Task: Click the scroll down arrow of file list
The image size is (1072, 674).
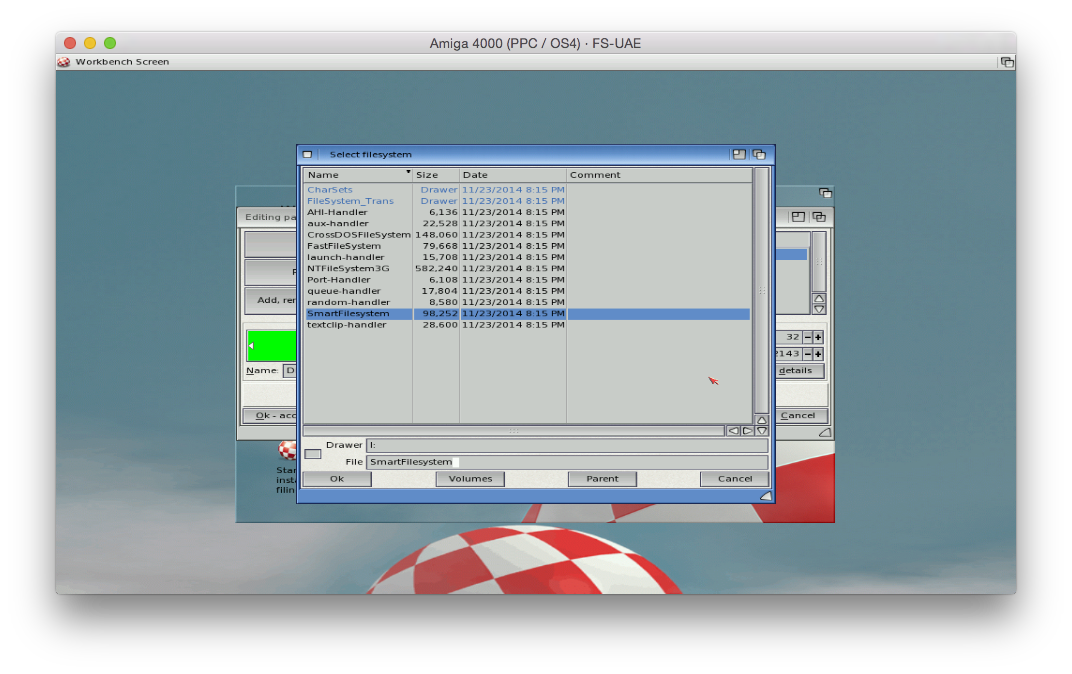Action: (x=762, y=431)
